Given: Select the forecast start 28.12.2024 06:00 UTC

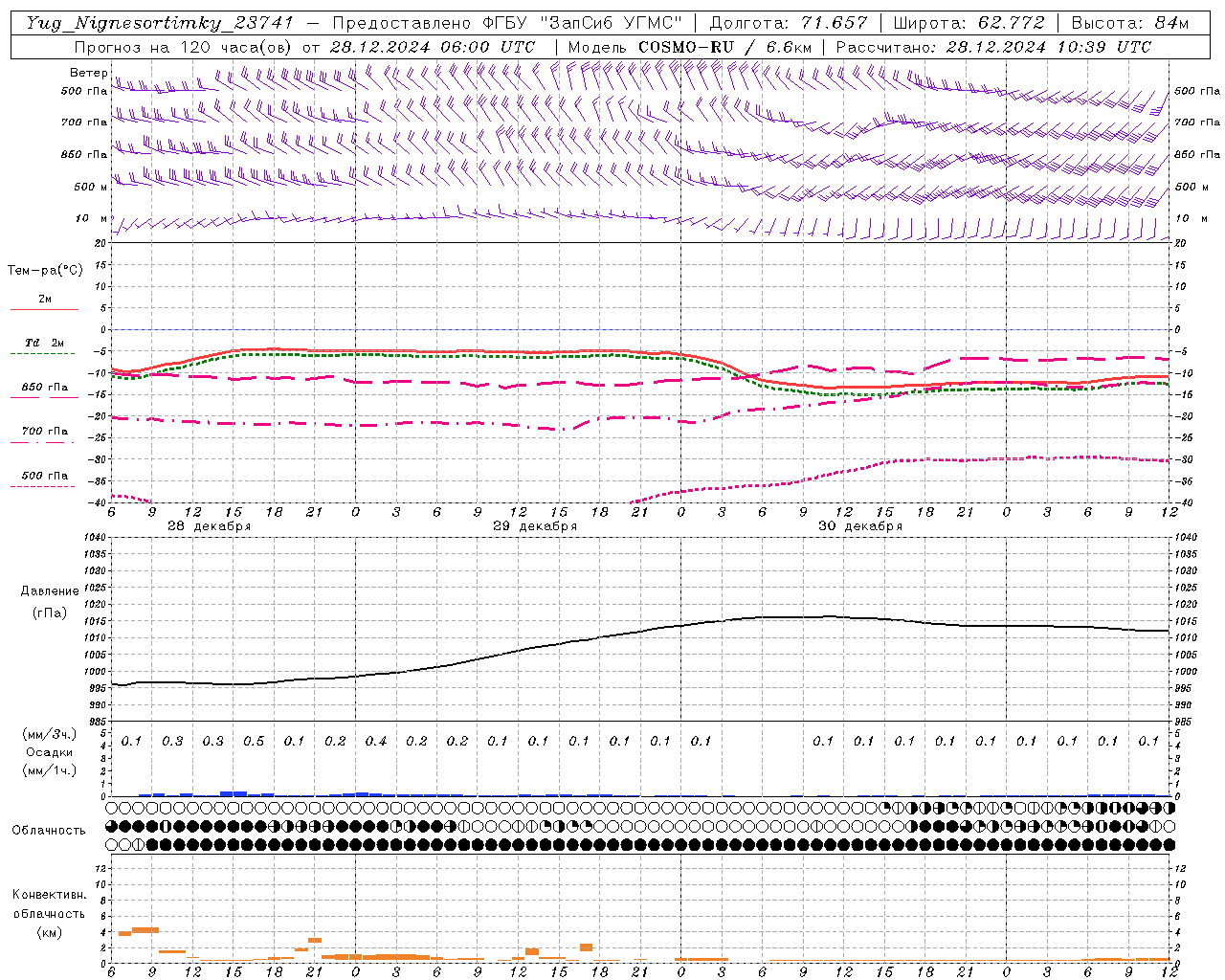Looking at the screenshot, I should click(x=433, y=47).
